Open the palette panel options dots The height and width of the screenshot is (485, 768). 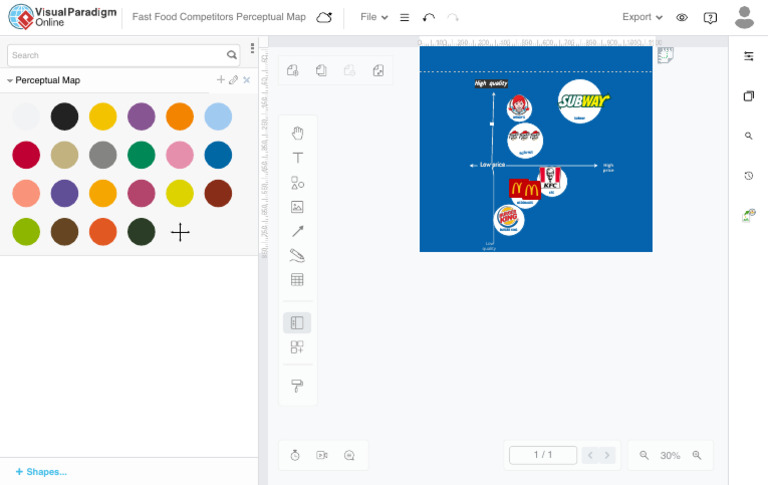point(252,48)
